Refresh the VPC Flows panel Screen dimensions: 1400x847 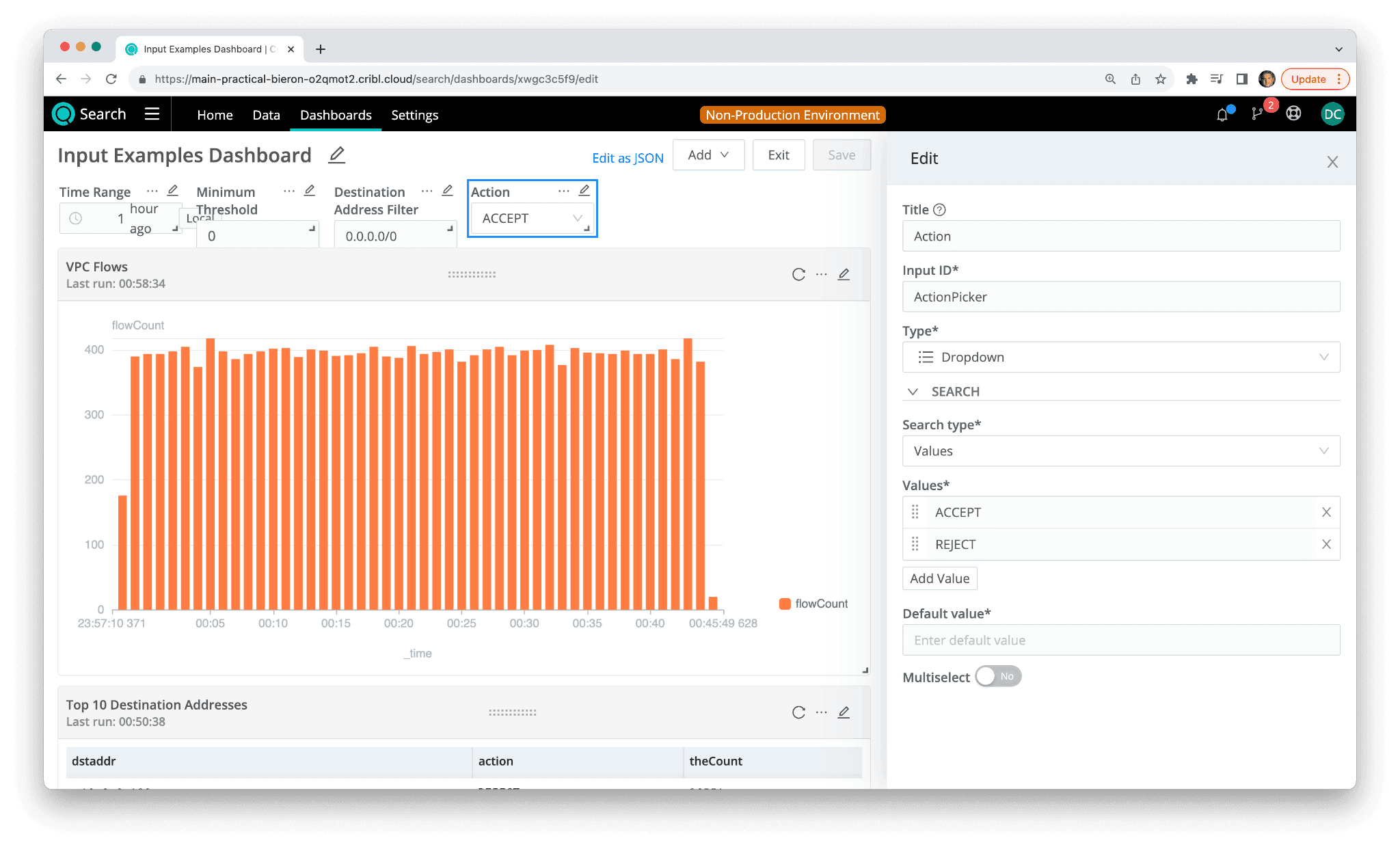pyautogui.click(x=798, y=275)
